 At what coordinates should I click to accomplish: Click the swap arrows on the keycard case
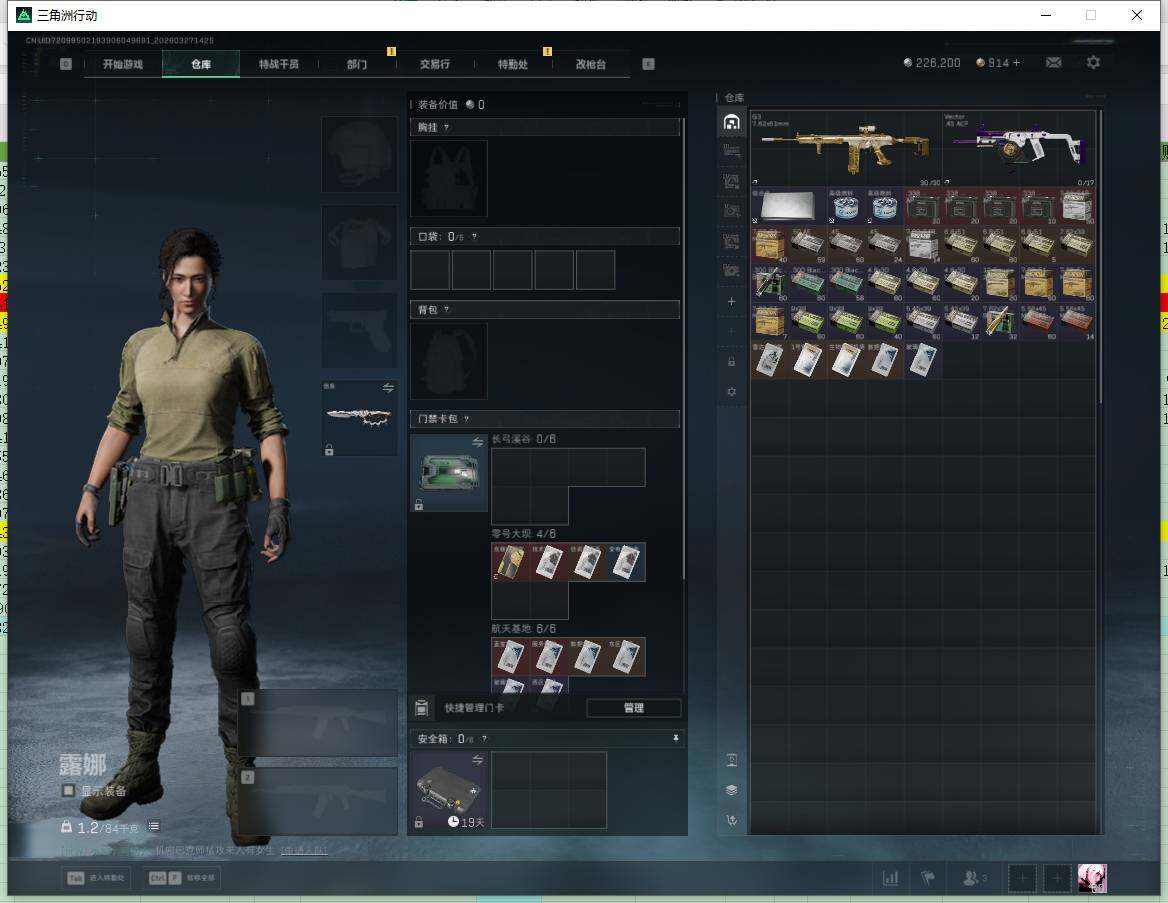click(477, 443)
